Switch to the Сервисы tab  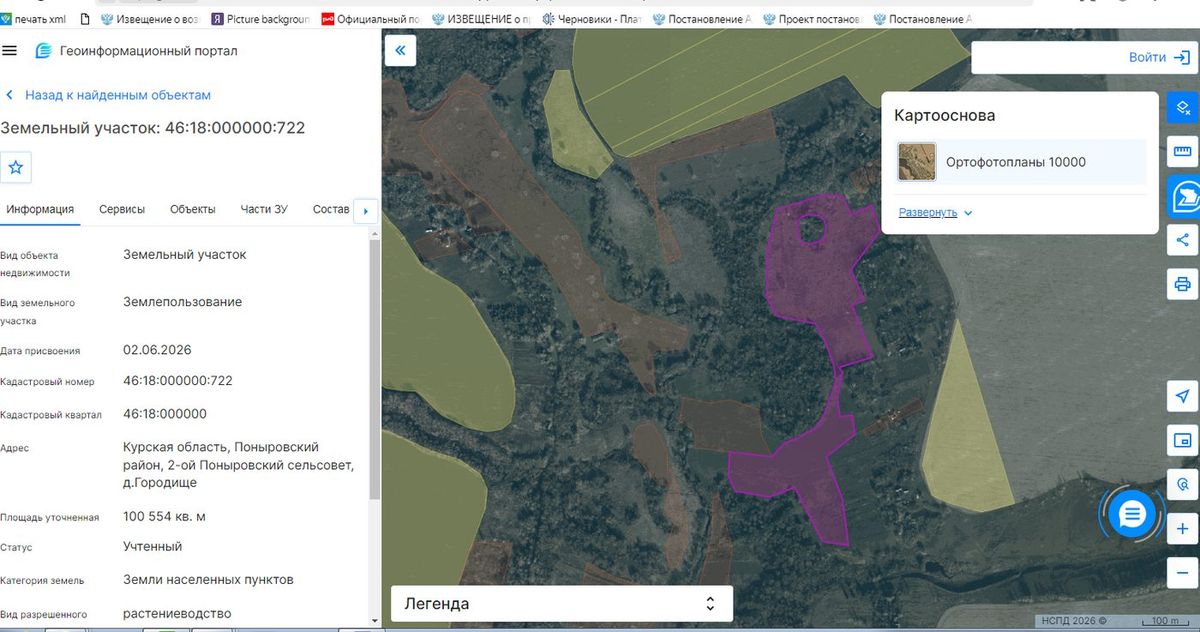pyautogui.click(x=122, y=209)
